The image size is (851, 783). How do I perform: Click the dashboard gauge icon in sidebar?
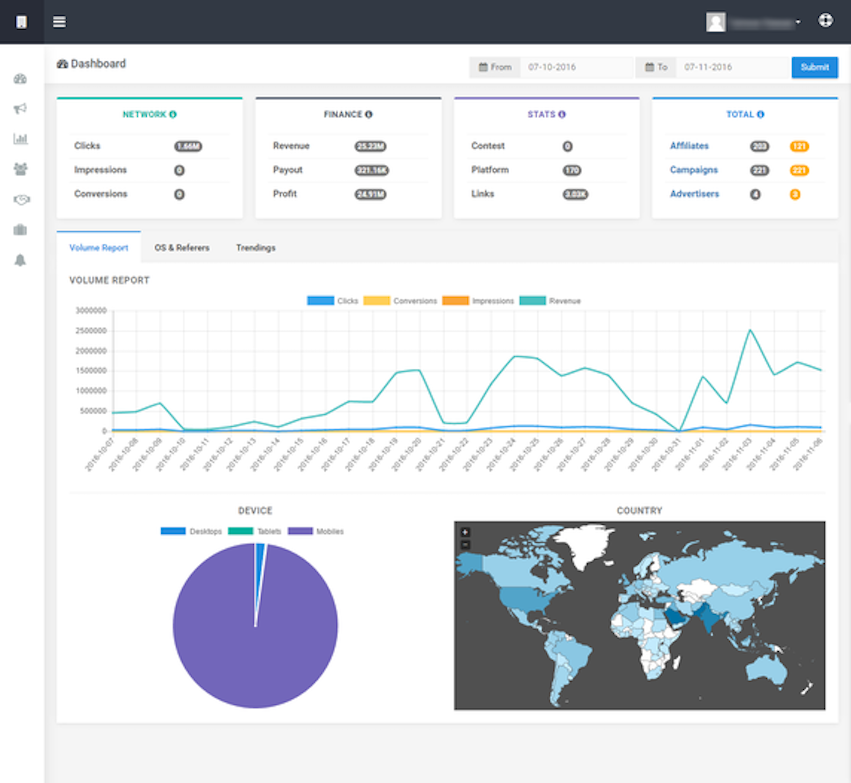pyautogui.click(x=20, y=79)
